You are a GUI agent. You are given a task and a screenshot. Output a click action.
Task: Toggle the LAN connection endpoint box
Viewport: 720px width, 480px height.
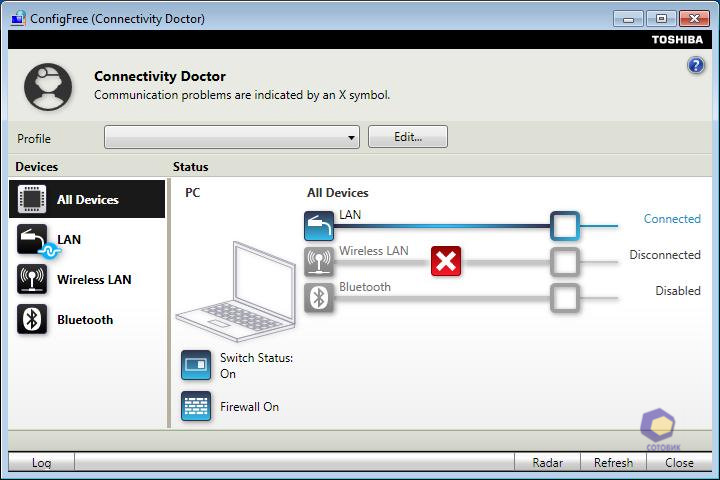(x=565, y=226)
